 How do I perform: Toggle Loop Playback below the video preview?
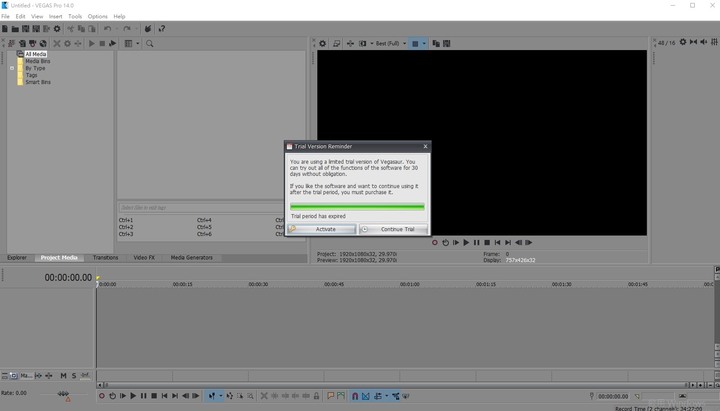point(445,242)
